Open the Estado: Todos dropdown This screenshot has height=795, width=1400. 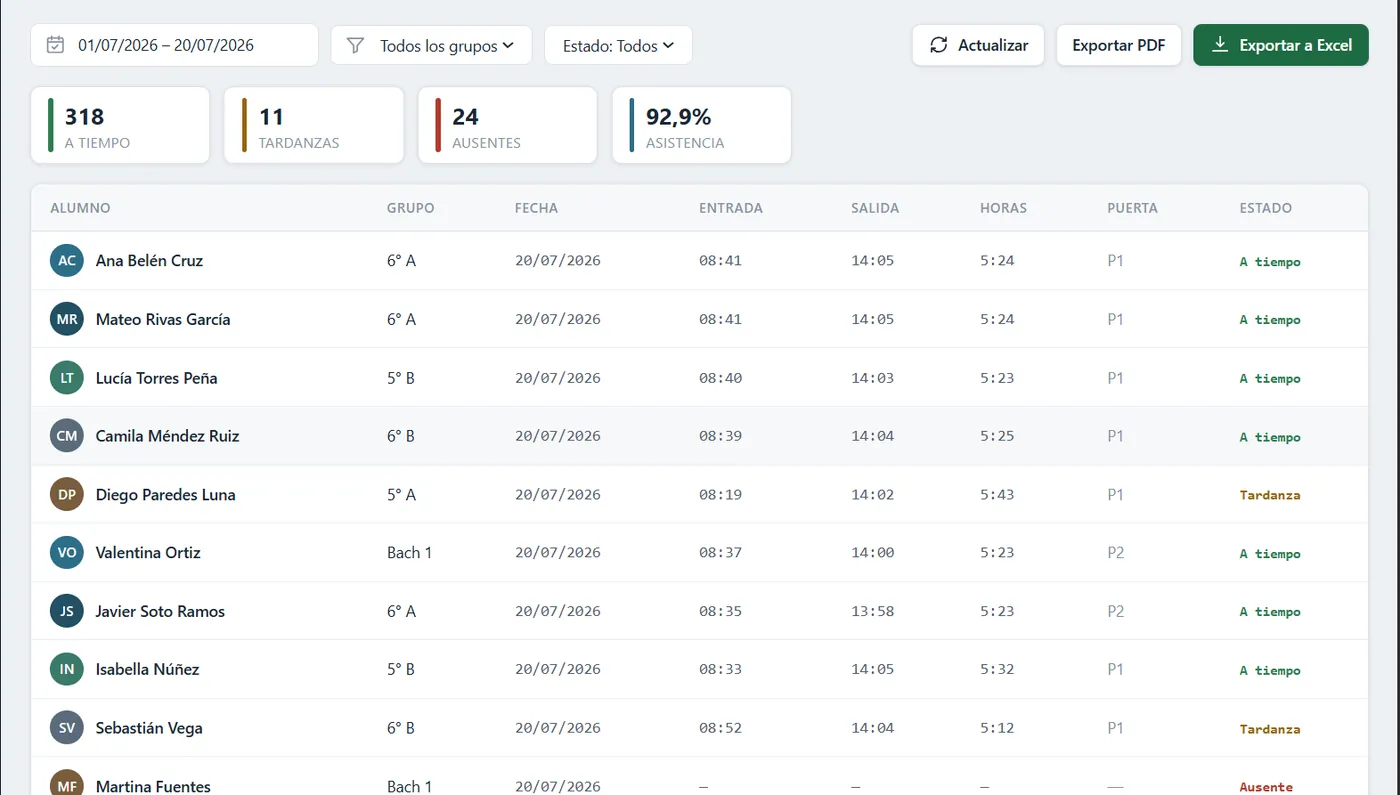coord(618,45)
